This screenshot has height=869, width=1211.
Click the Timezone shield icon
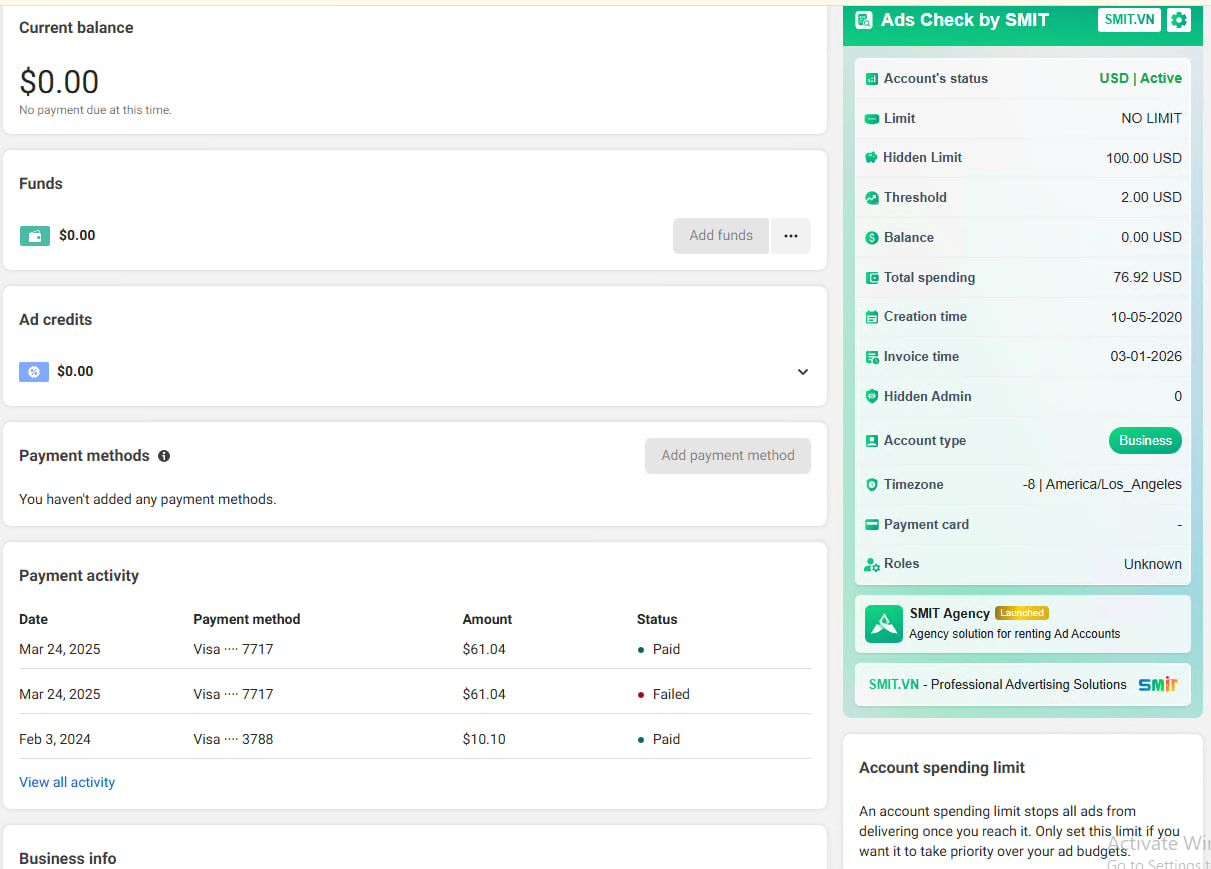point(872,485)
